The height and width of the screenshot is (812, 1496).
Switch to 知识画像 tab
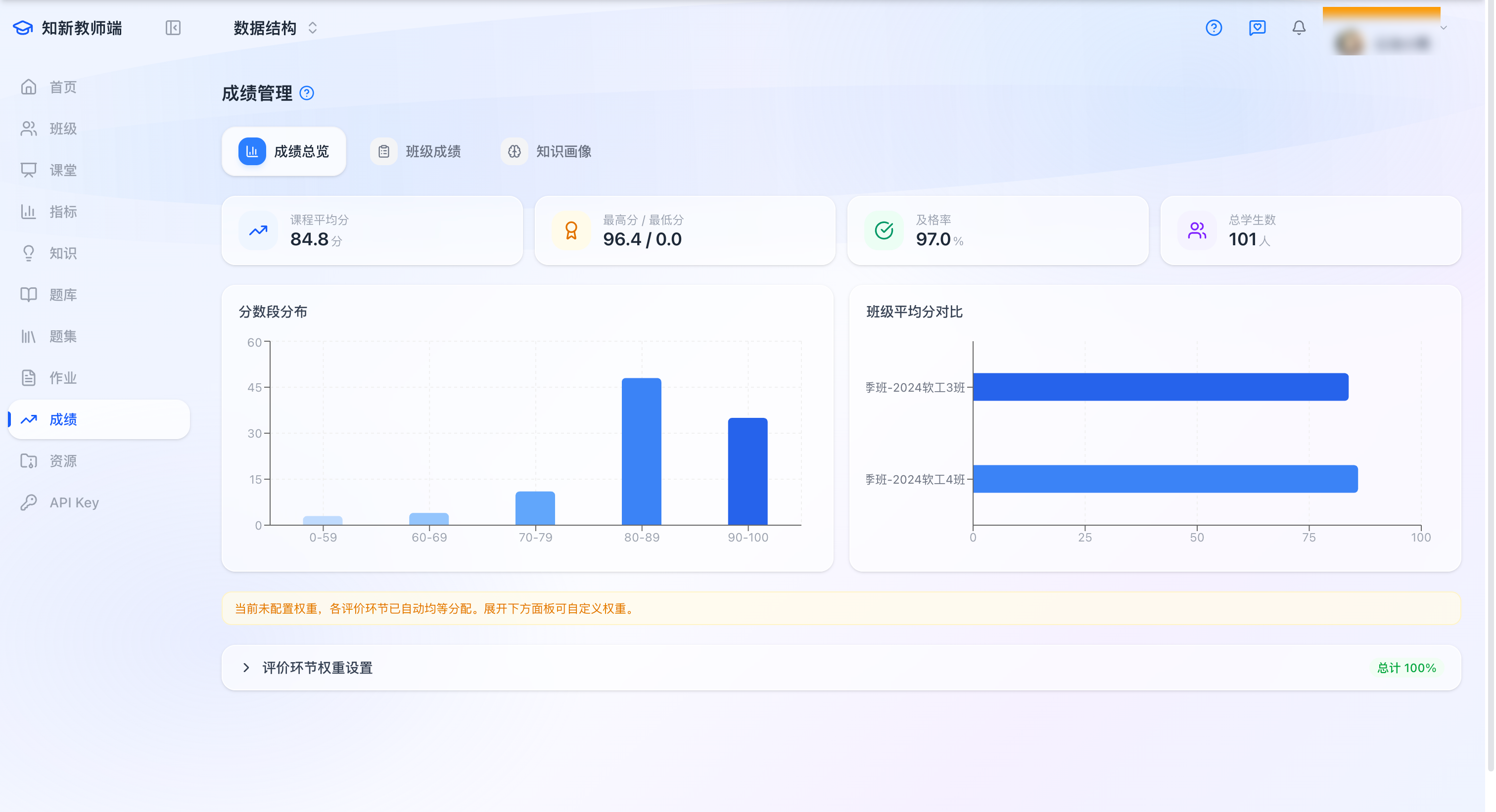point(547,151)
